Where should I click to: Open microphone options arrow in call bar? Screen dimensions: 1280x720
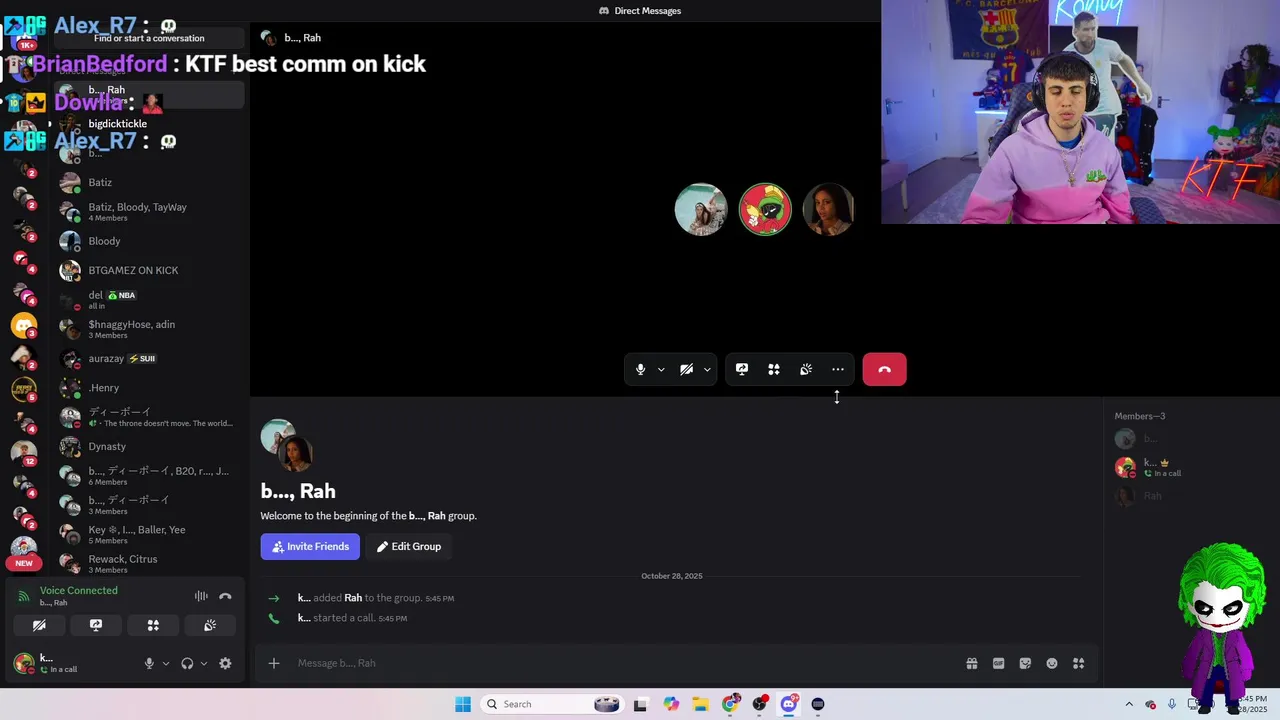pos(661,369)
